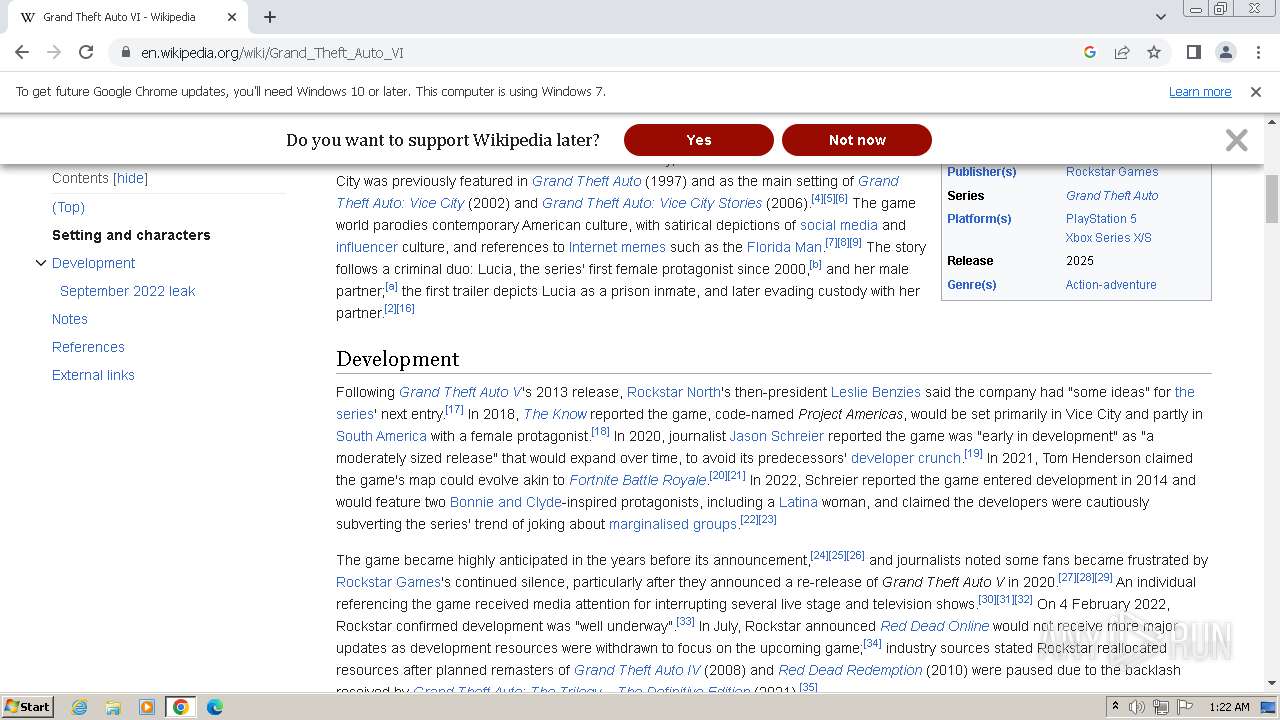Open volume speaker tray icon

(x=1137, y=707)
